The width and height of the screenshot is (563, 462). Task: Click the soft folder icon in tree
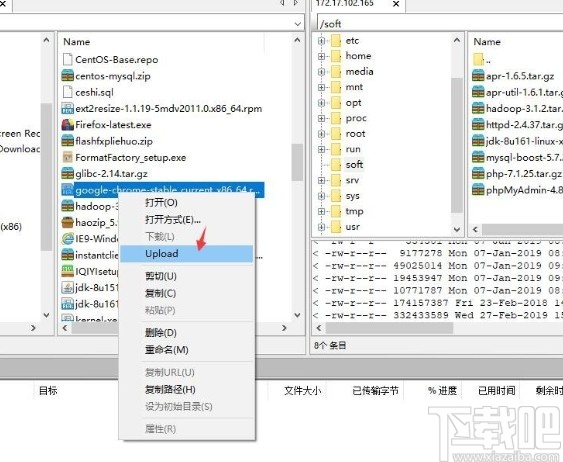point(336,164)
